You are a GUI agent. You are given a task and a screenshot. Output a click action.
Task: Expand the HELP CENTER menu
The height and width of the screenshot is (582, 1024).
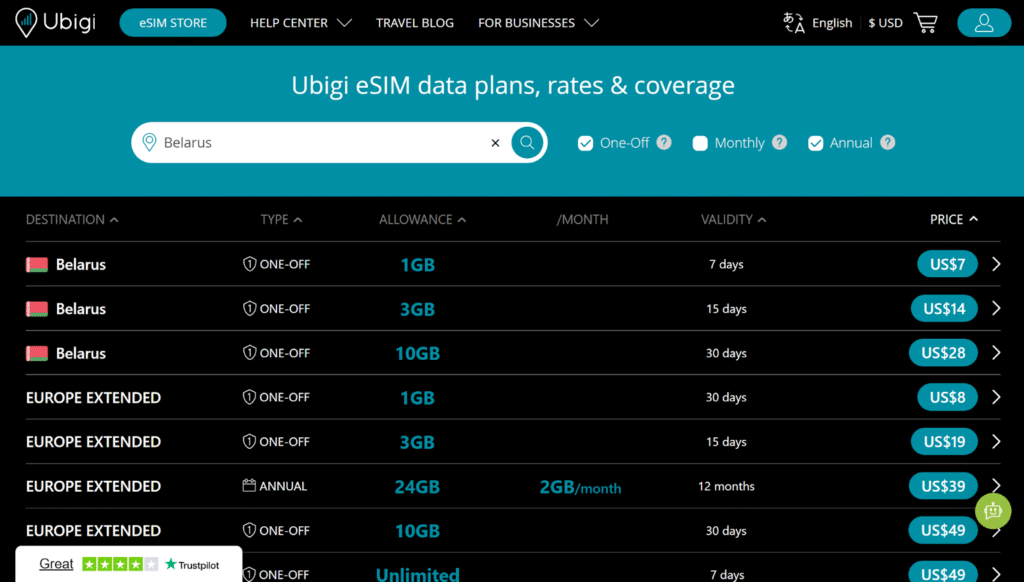290,22
